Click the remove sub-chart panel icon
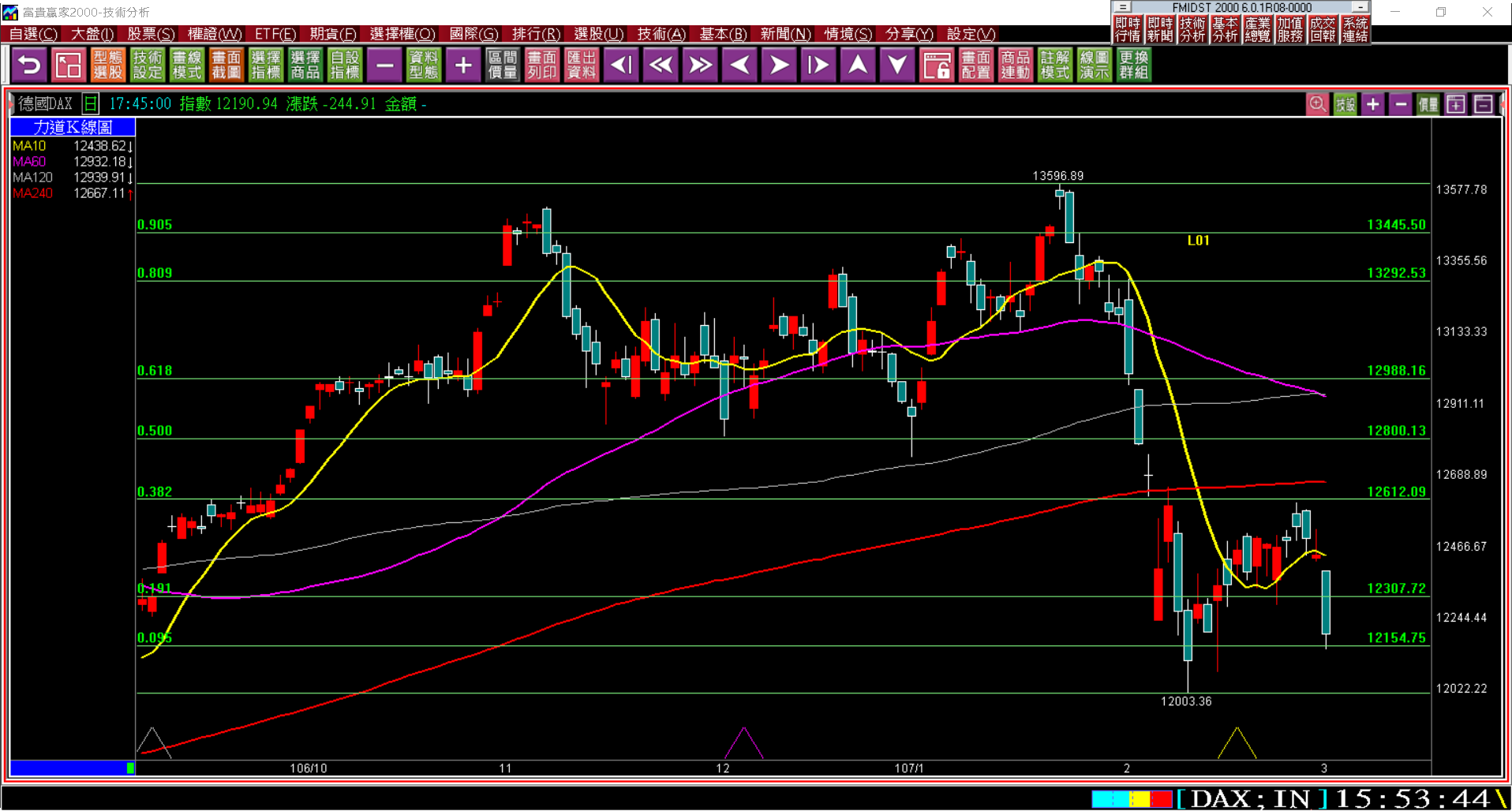The height and width of the screenshot is (811, 1512). pyautogui.click(x=1483, y=104)
